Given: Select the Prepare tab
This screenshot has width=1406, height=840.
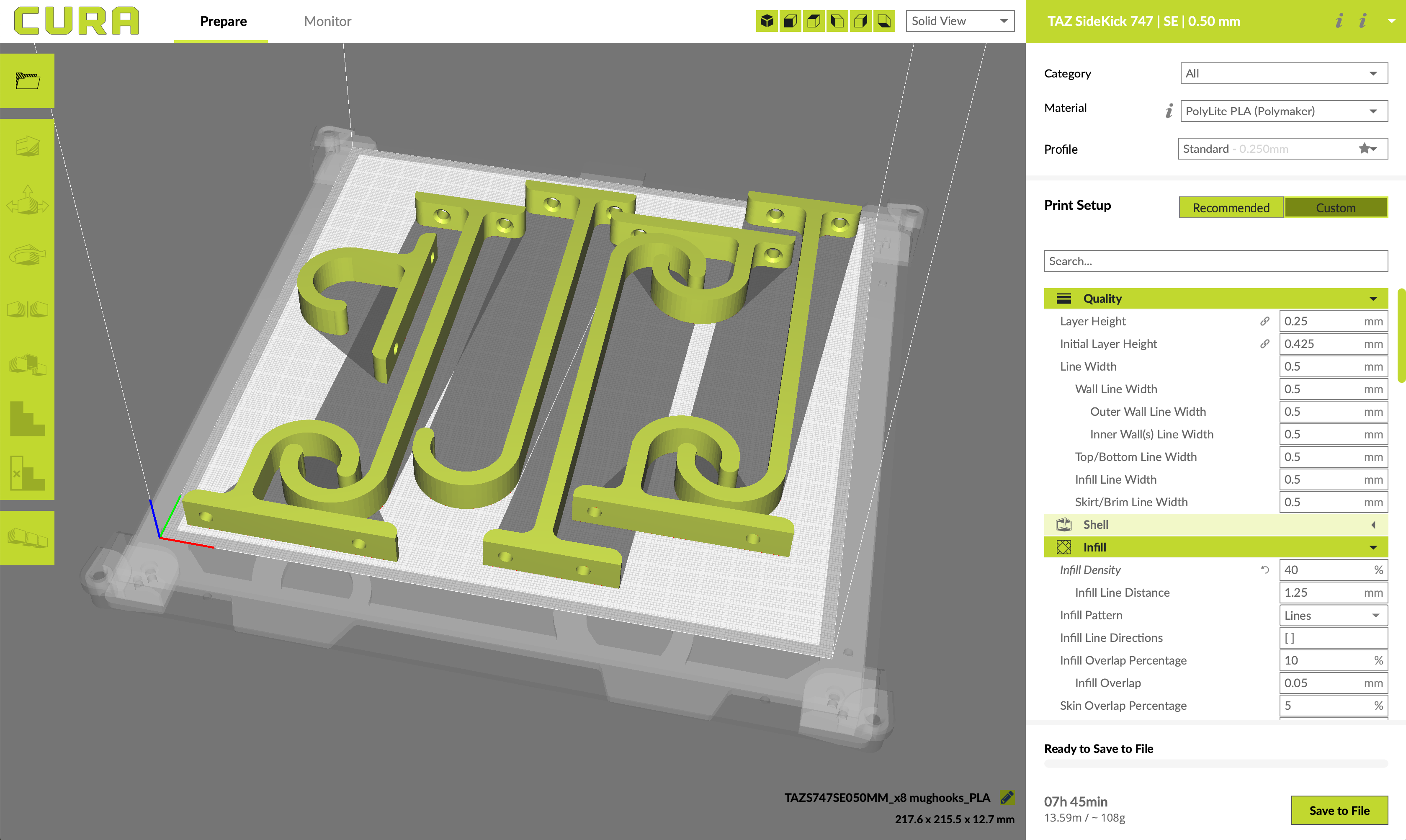Looking at the screenshot, I should click(223, 21).
